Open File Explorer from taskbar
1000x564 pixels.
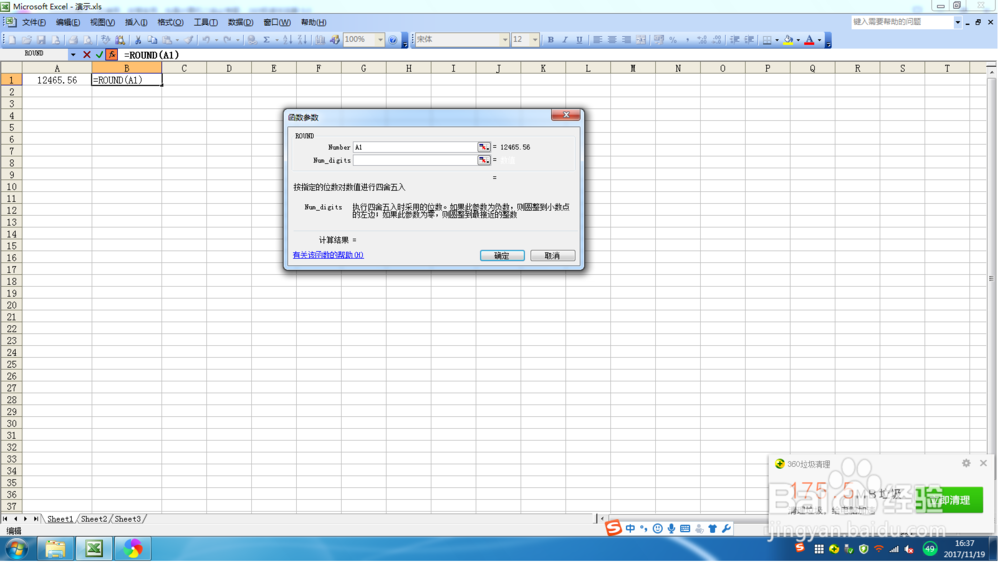tap(55, 550)
